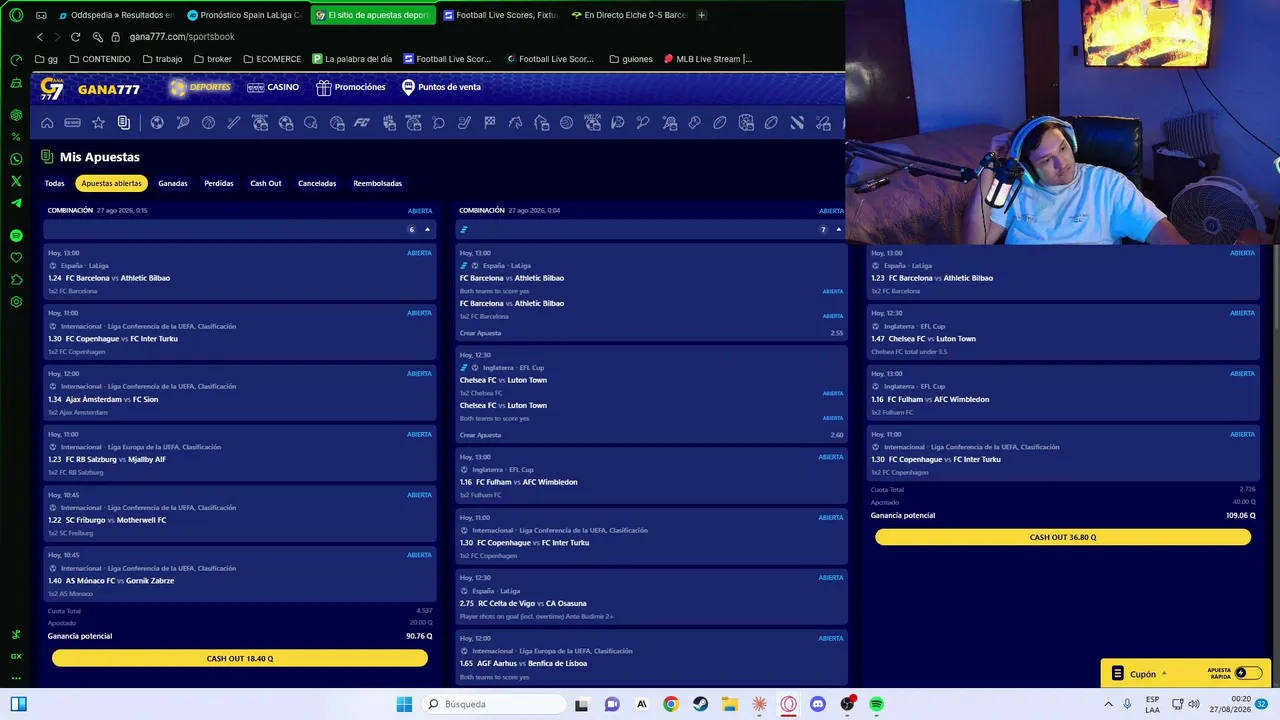Switch to En Directo Elche browser tab

[x=629, y=15]
